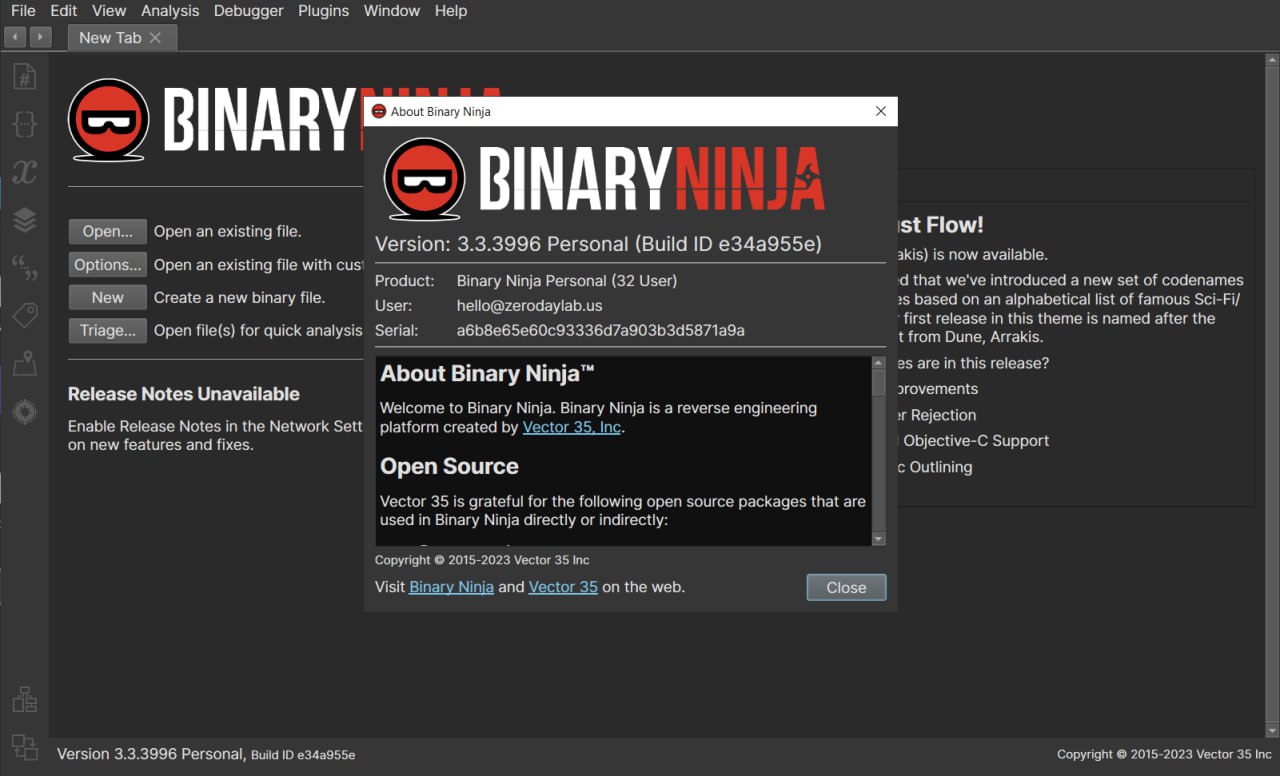This screenshot has width=1280, height=776.
Task: Navigate forward with the right arrow button
Action: (x=40, y=37)
